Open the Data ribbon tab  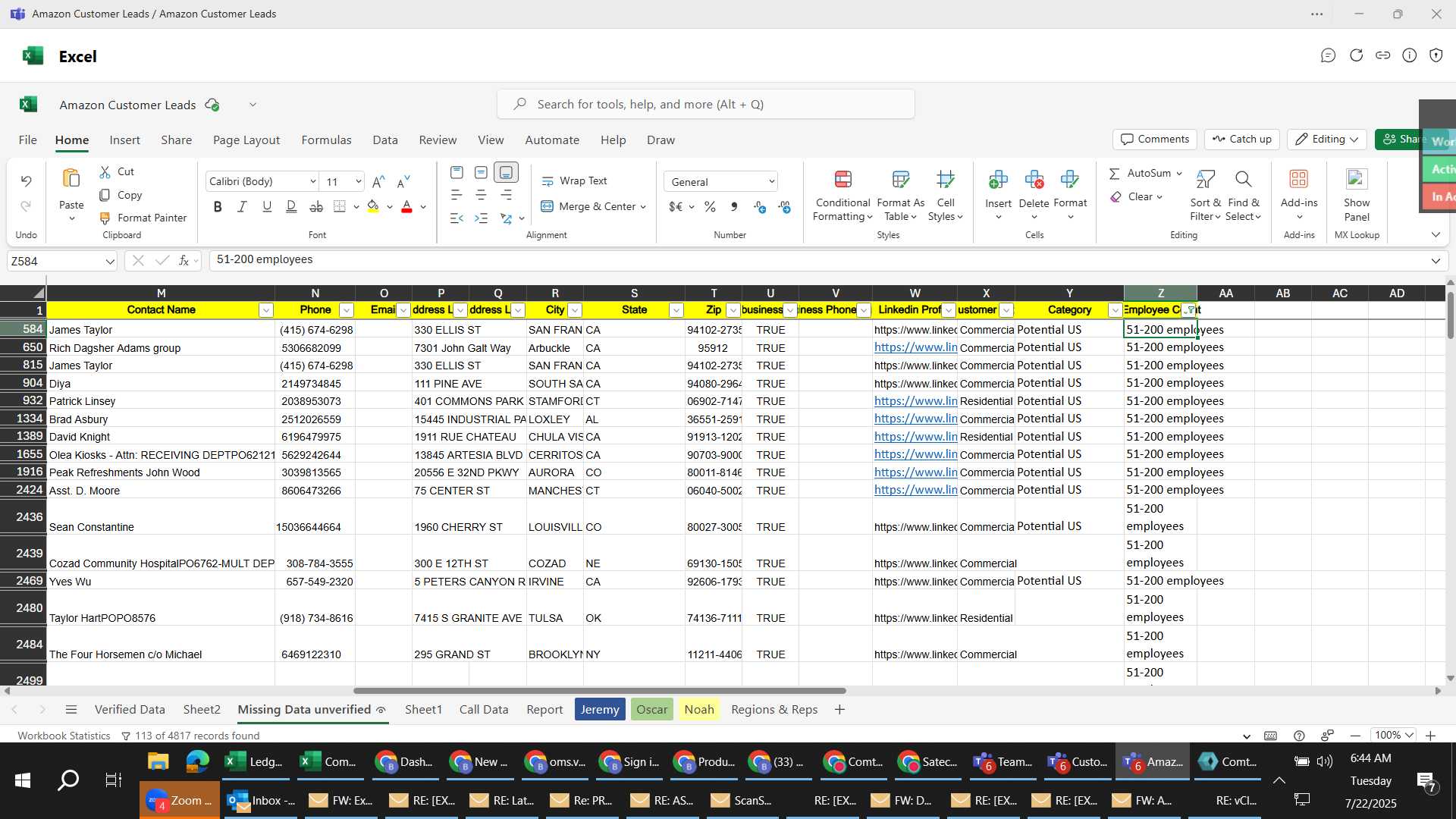[385, 140]
